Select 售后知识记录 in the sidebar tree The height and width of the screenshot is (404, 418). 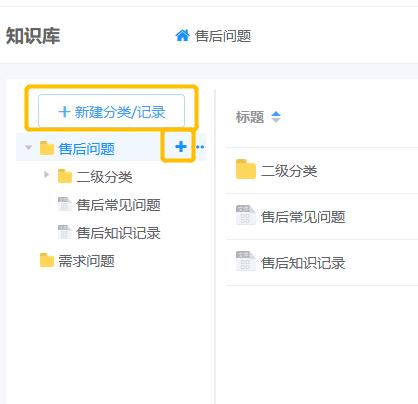[x=118, y=233]
